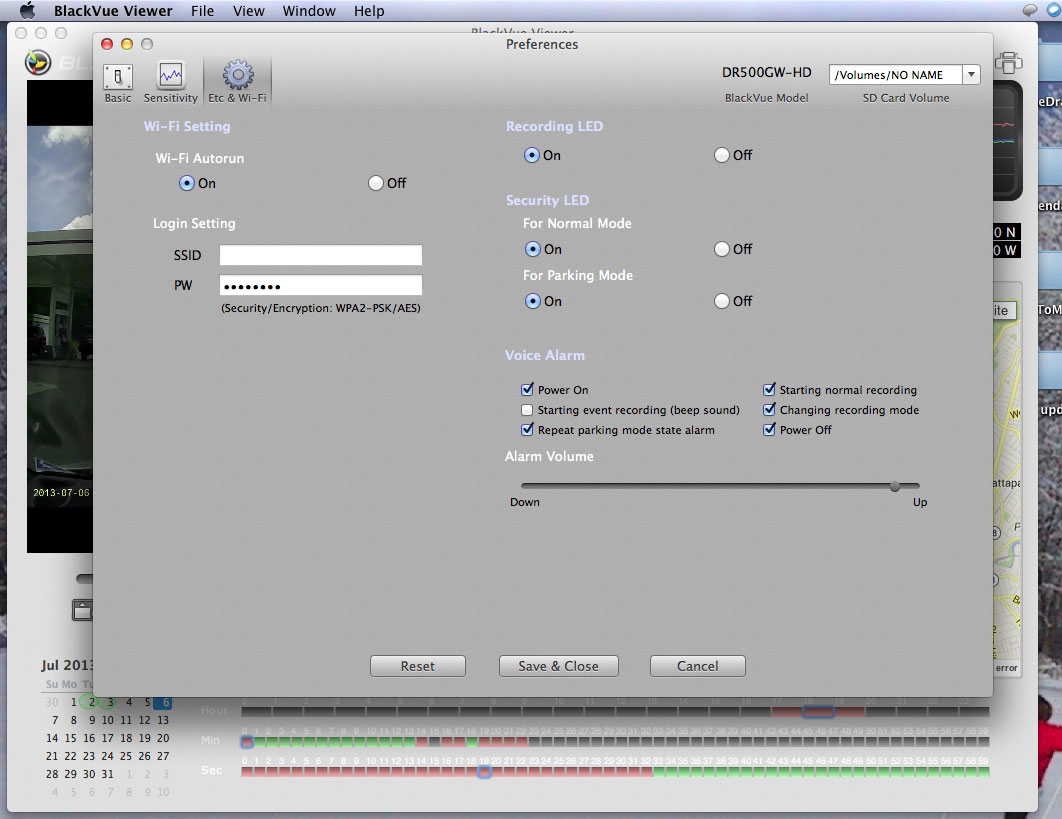The image size is (1062, 819).
Task: Click the printer icon in main window
Action: point(1008,63)
